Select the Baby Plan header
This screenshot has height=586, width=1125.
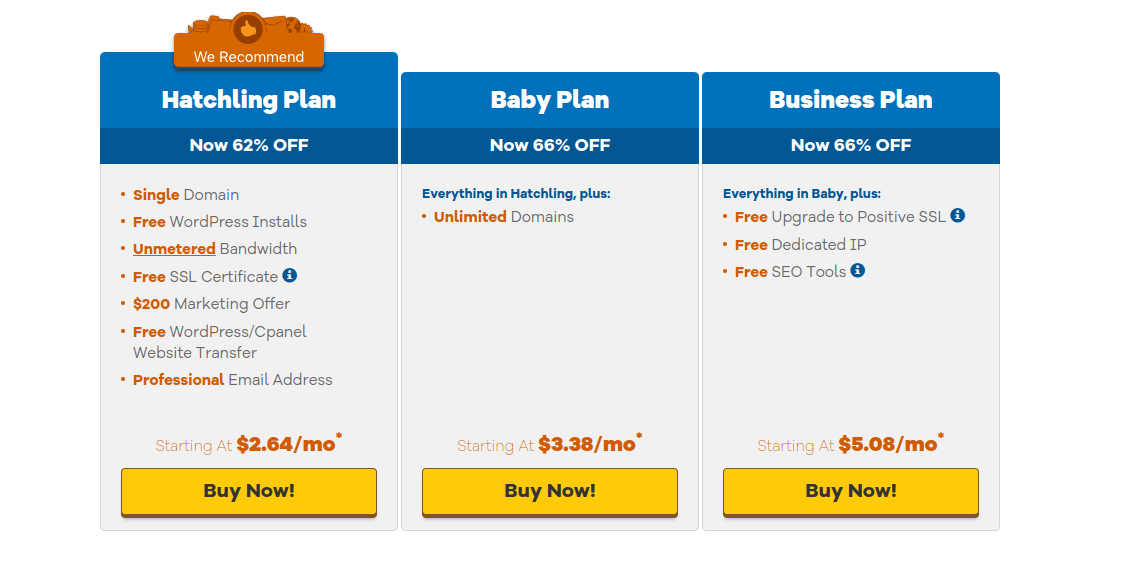[x=549, y=99]
